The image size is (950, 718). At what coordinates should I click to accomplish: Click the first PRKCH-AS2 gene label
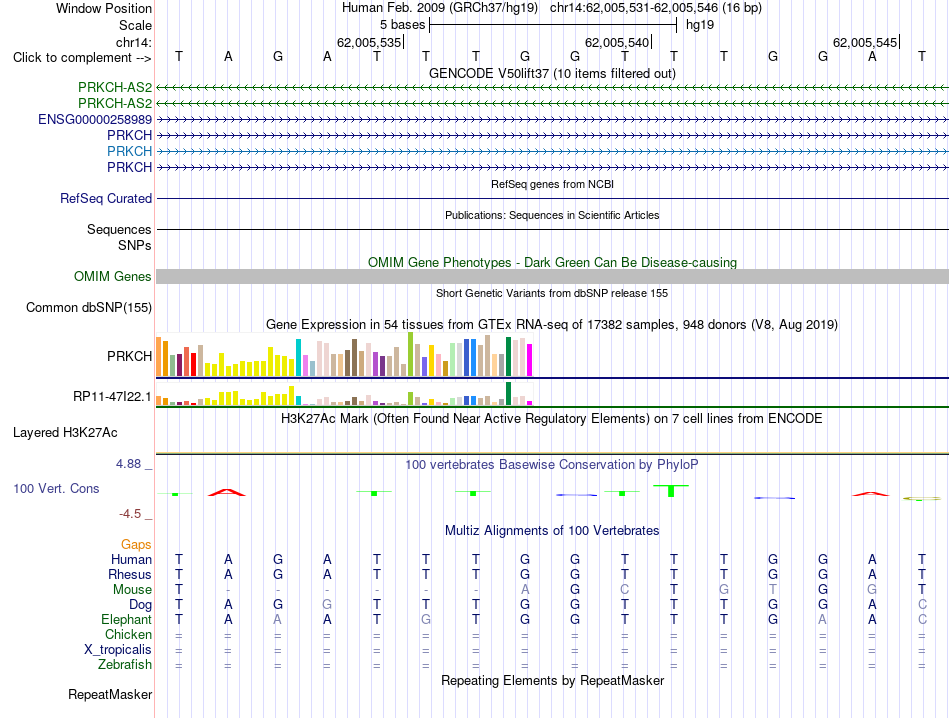115,87
